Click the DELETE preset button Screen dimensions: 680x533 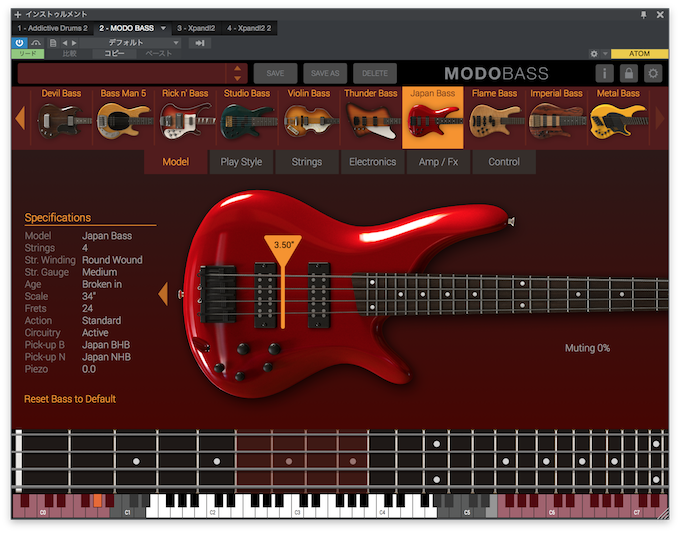click(x=375, y=73)
